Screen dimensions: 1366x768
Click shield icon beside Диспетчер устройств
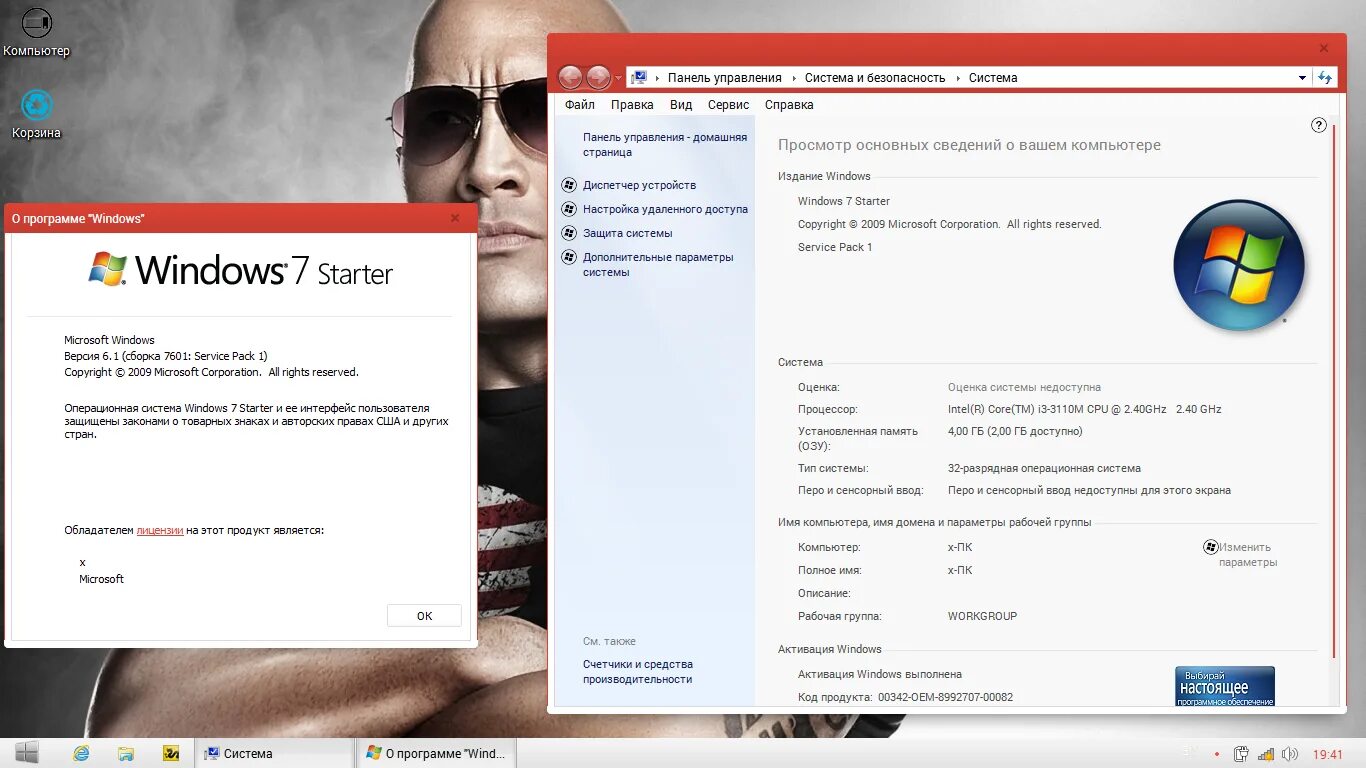569,185
